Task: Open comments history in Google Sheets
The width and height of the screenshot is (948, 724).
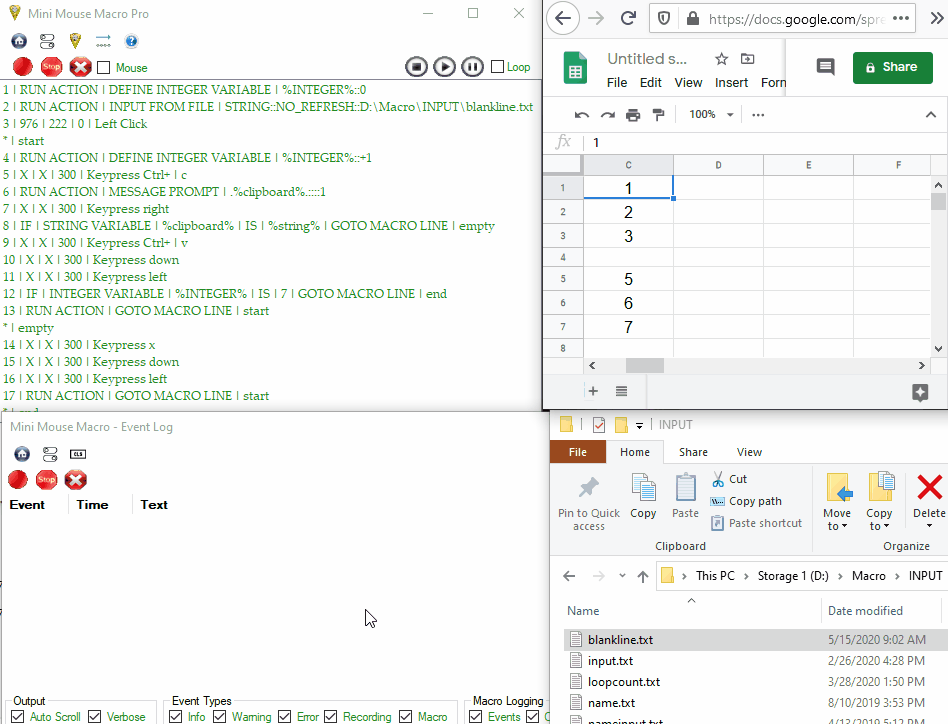Action: [825, 67]
